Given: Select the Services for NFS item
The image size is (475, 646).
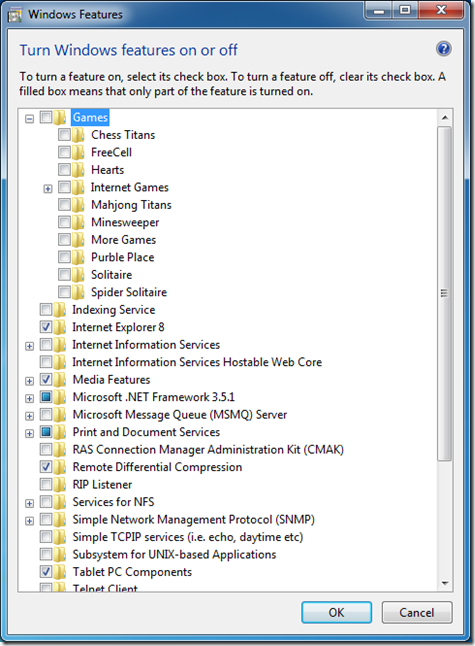Looking at the screenshot, I should tap(113, 502).
